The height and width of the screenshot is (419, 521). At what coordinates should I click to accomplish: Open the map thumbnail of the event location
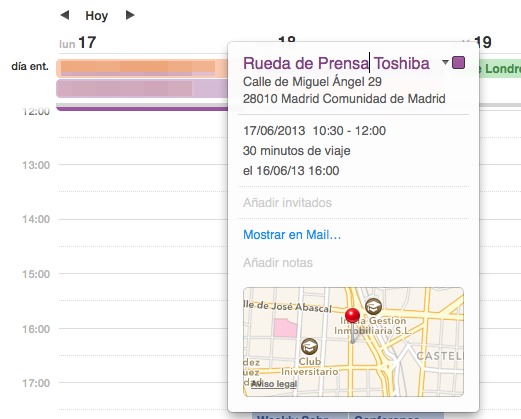353,342
